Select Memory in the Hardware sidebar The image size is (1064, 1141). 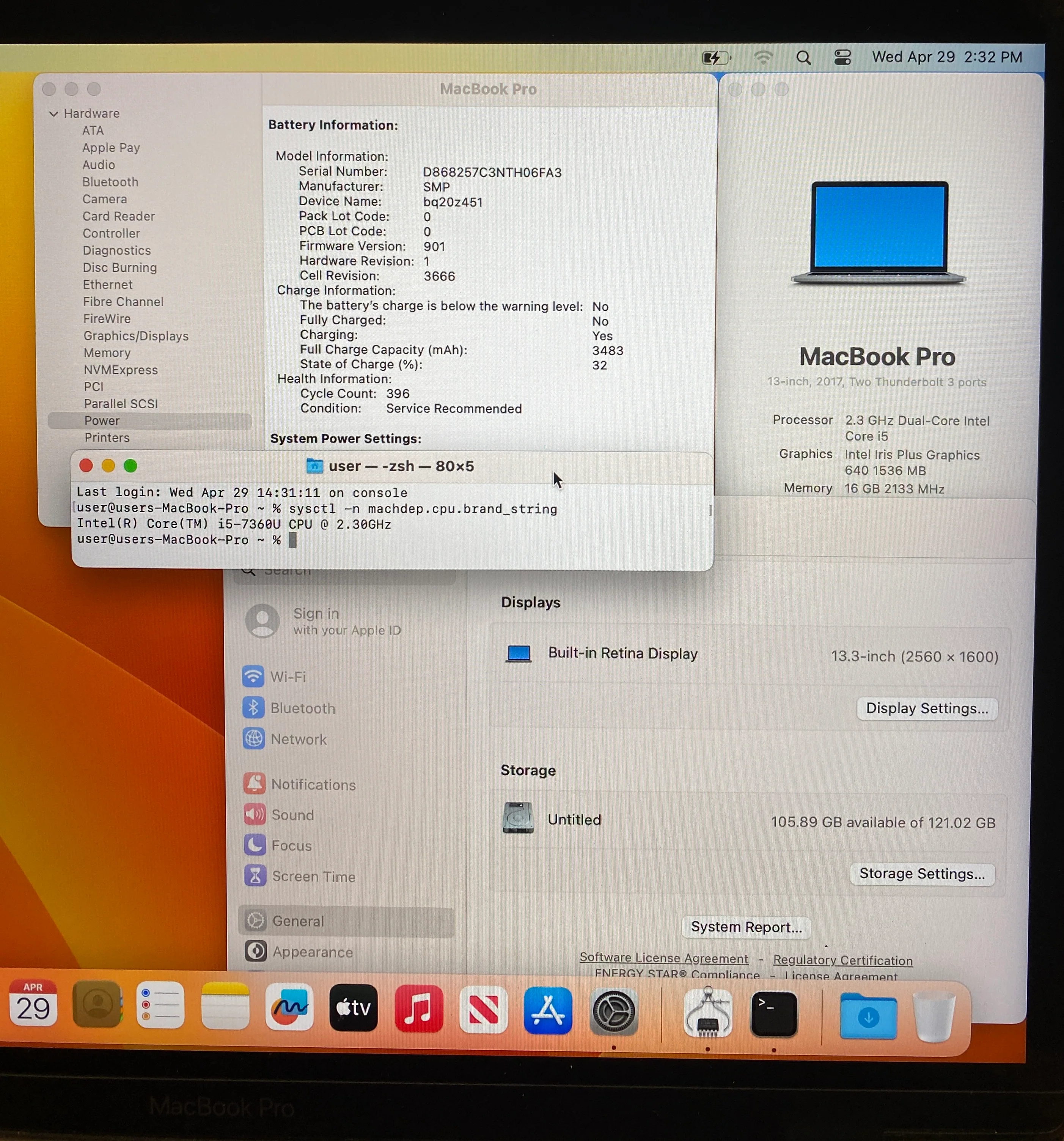tap(107, 353)
